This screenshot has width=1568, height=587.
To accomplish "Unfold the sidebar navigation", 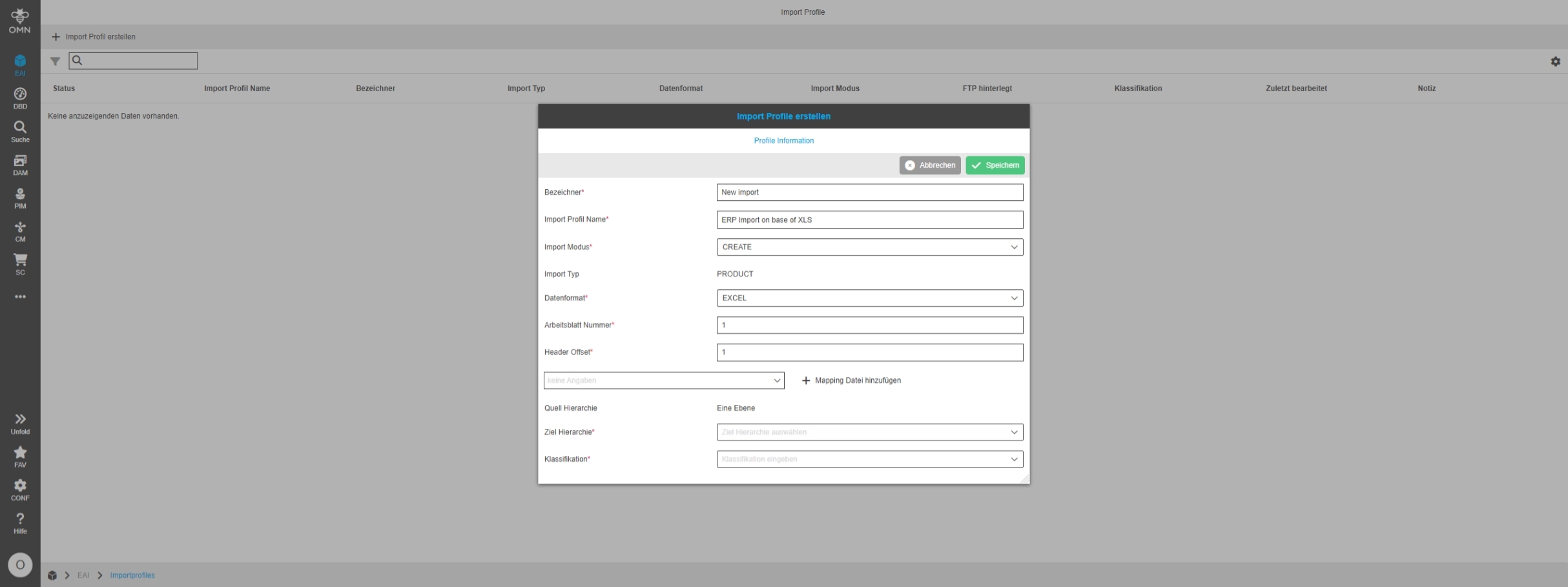I will [20, 424].
